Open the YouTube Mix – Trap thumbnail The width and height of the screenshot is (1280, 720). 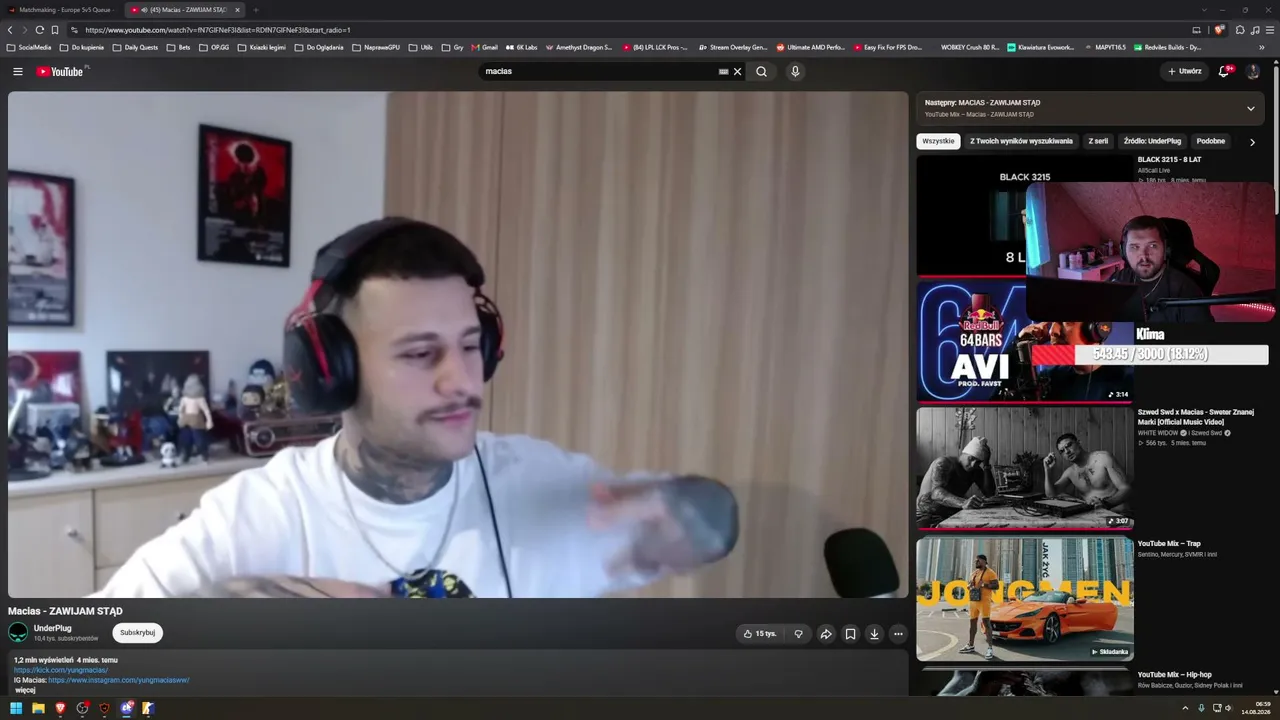tap(1025, 599)
